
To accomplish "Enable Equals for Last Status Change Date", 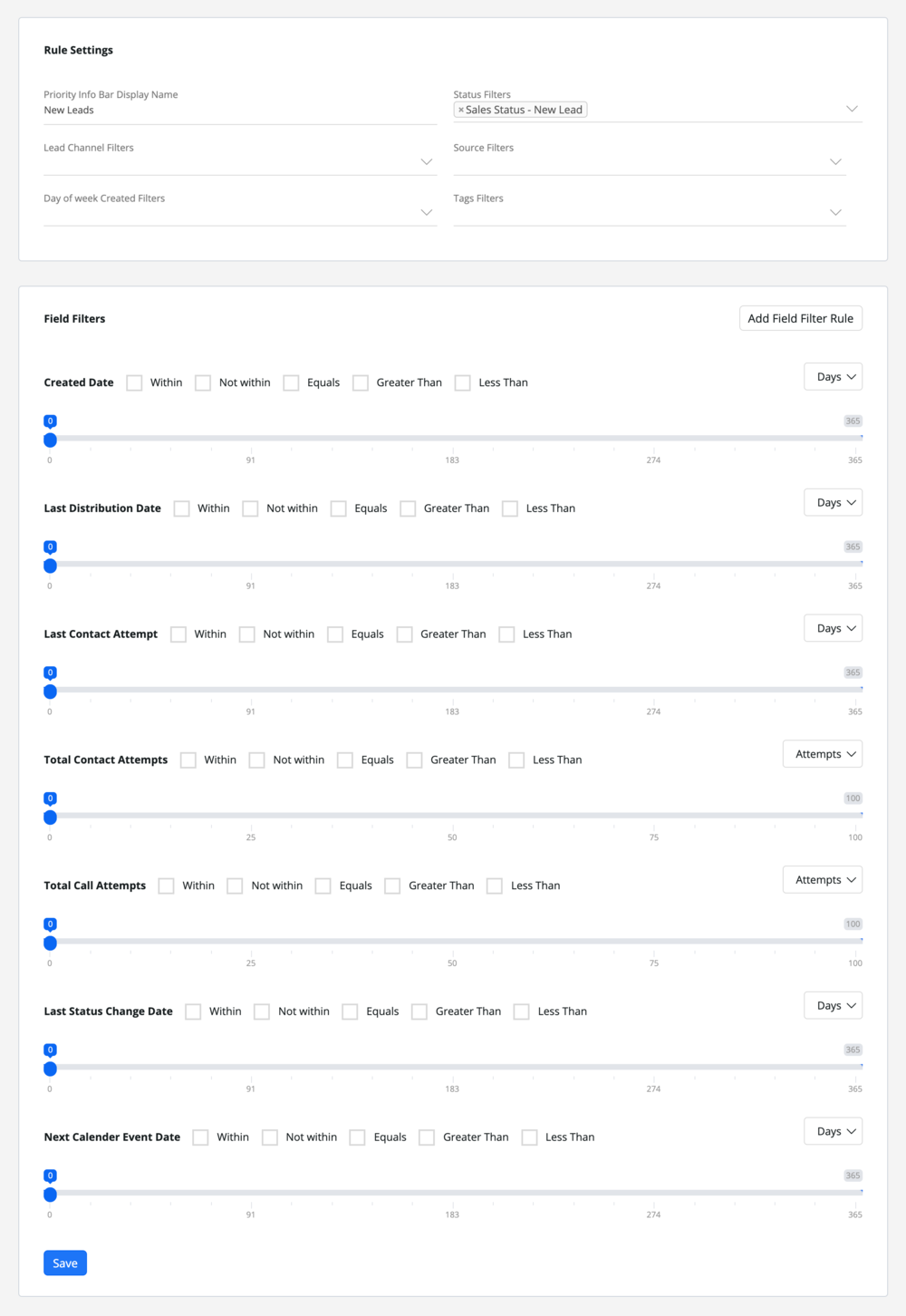I will [x=350, y=1011].
